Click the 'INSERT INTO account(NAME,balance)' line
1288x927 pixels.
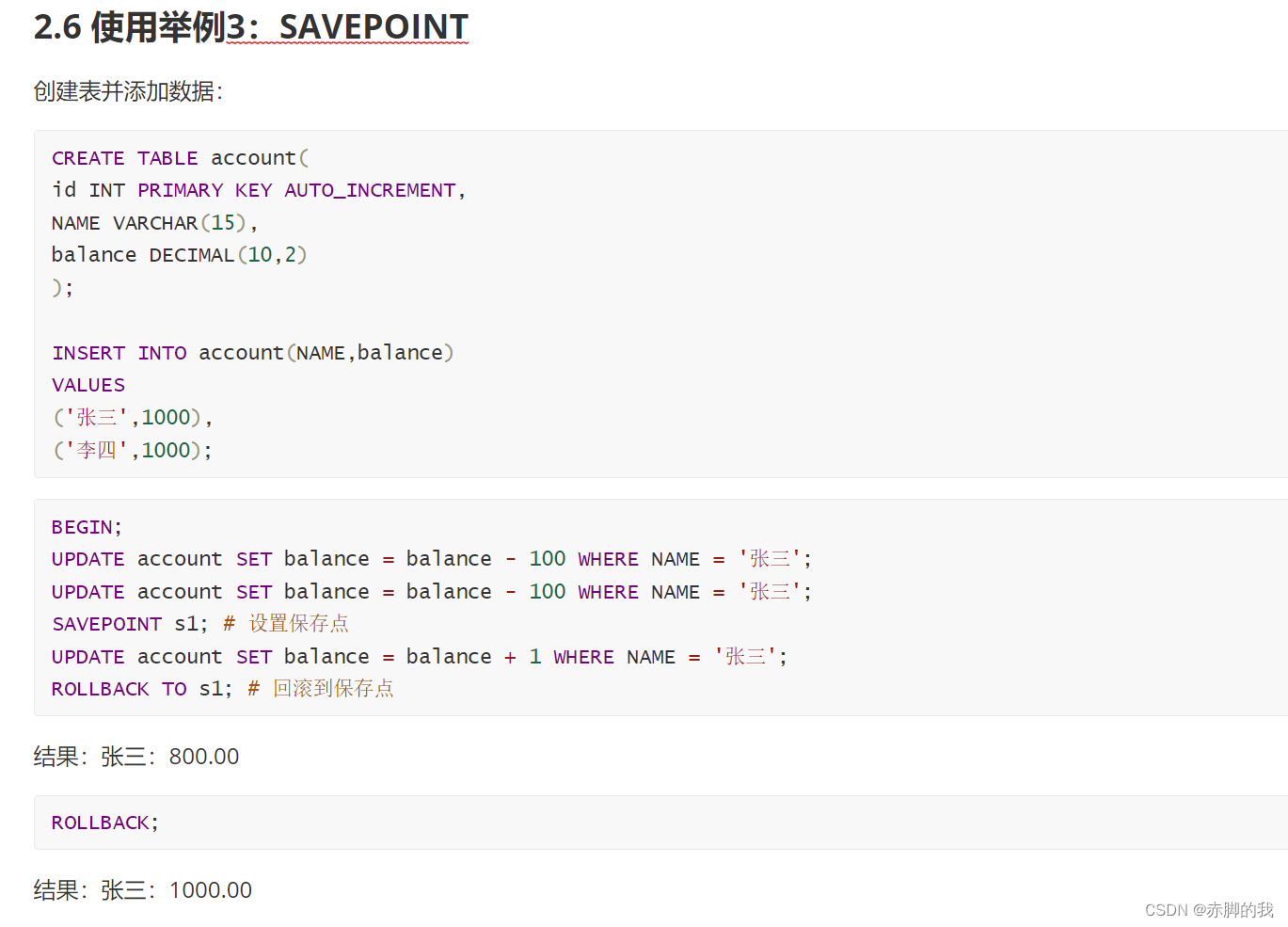click(x=252, y=353)
